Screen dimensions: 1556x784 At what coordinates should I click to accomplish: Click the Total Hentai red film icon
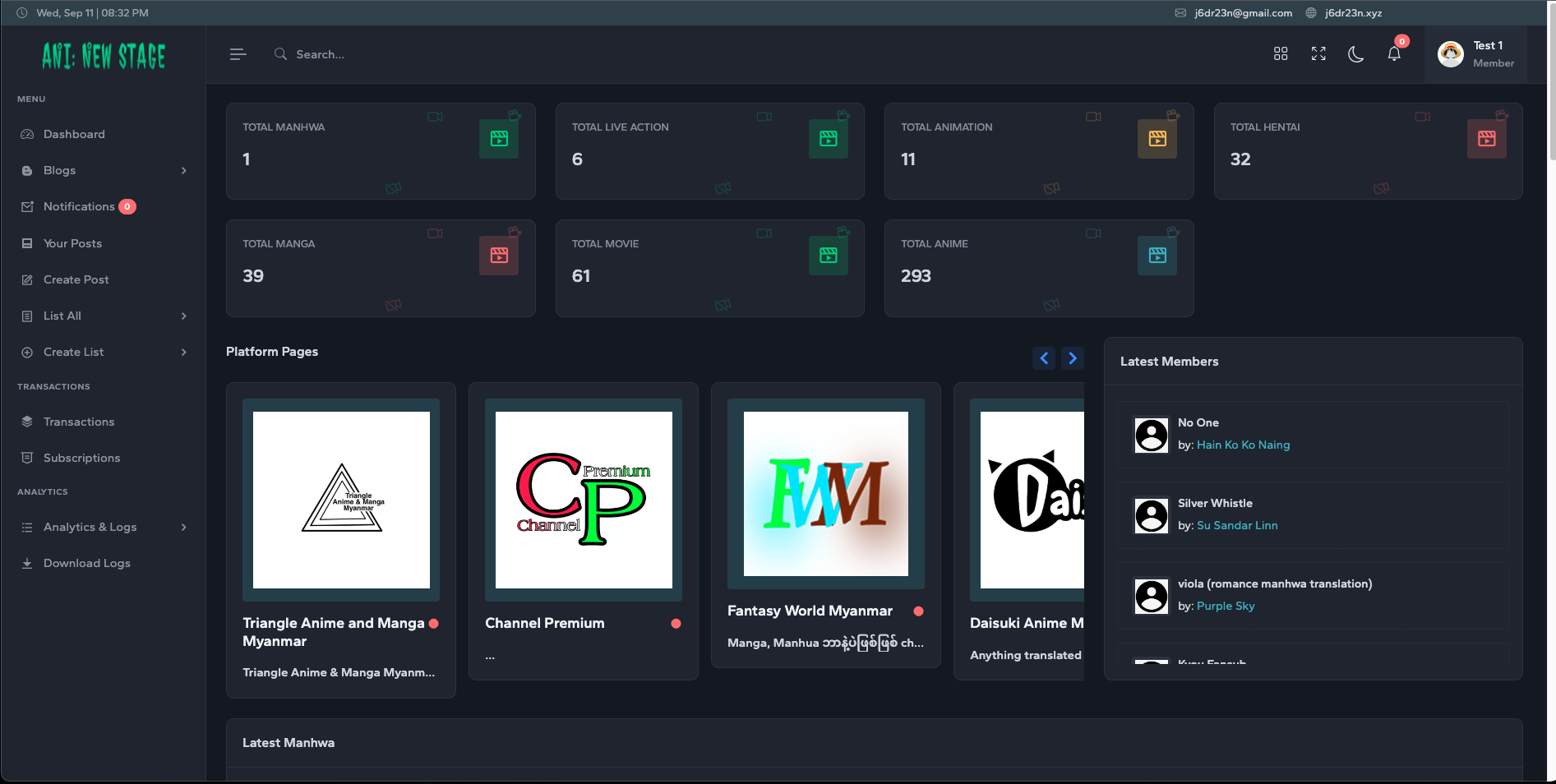click(x=1487, y=139)
